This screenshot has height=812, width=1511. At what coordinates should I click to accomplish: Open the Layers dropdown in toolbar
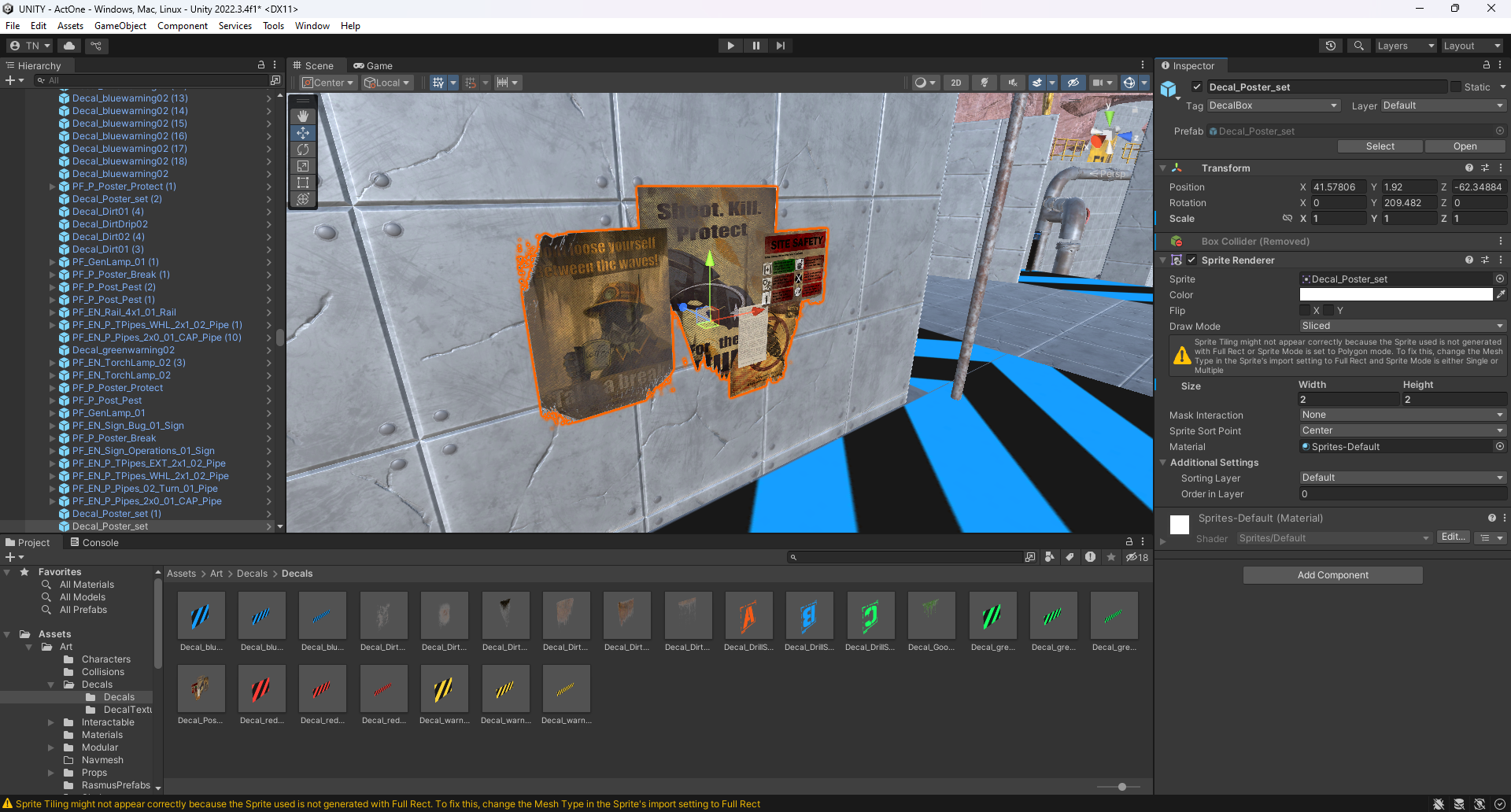pyautogui.click(x=1406, y=46)
